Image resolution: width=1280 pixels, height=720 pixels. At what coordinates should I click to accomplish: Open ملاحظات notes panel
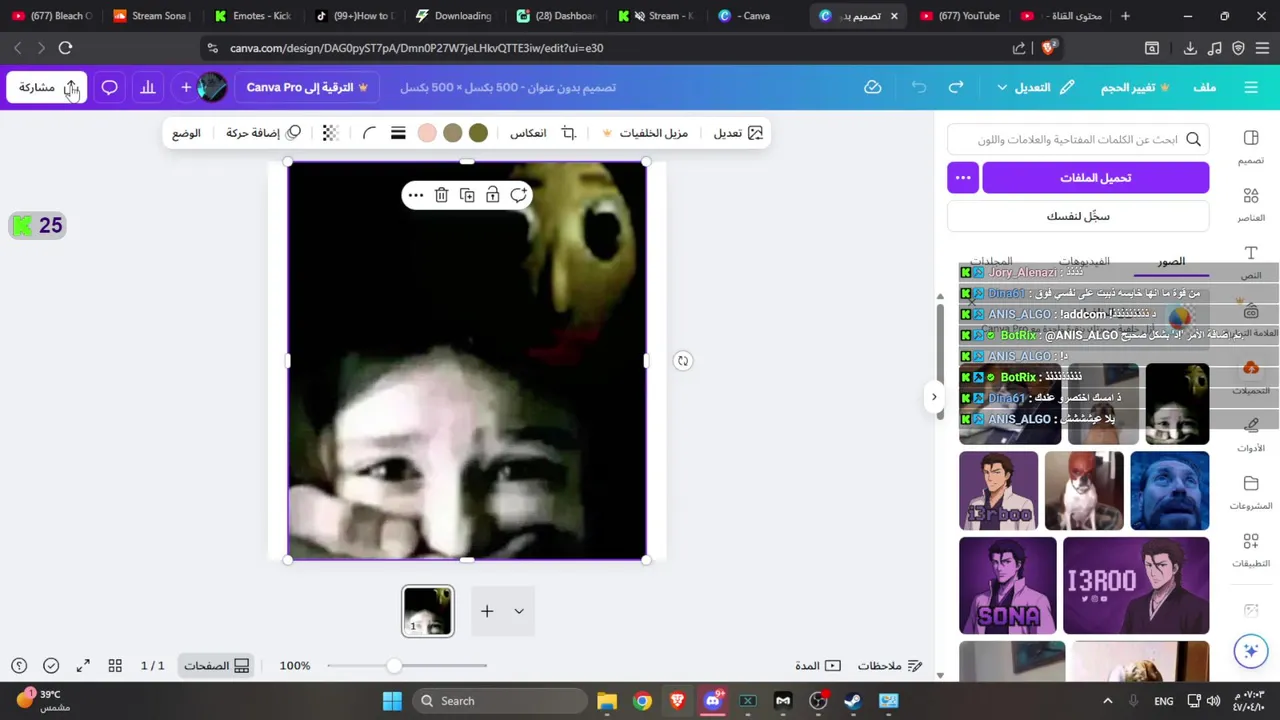coord(890,666)
